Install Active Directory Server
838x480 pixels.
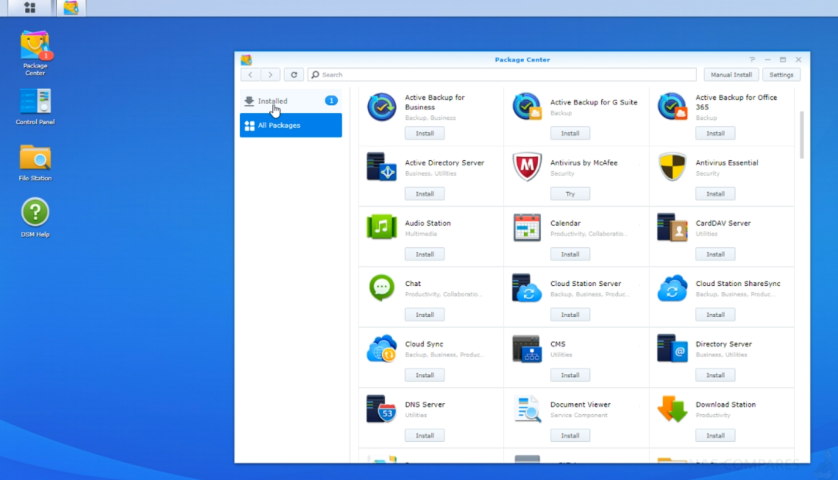click(x=425, y=193)
